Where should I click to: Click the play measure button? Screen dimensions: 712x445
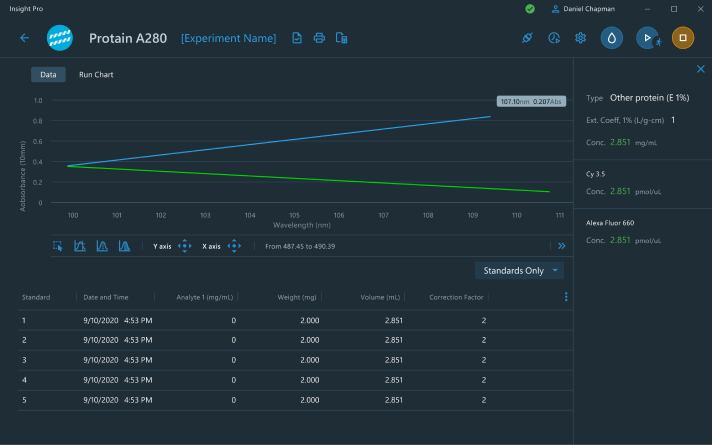[x=647, y=38]
